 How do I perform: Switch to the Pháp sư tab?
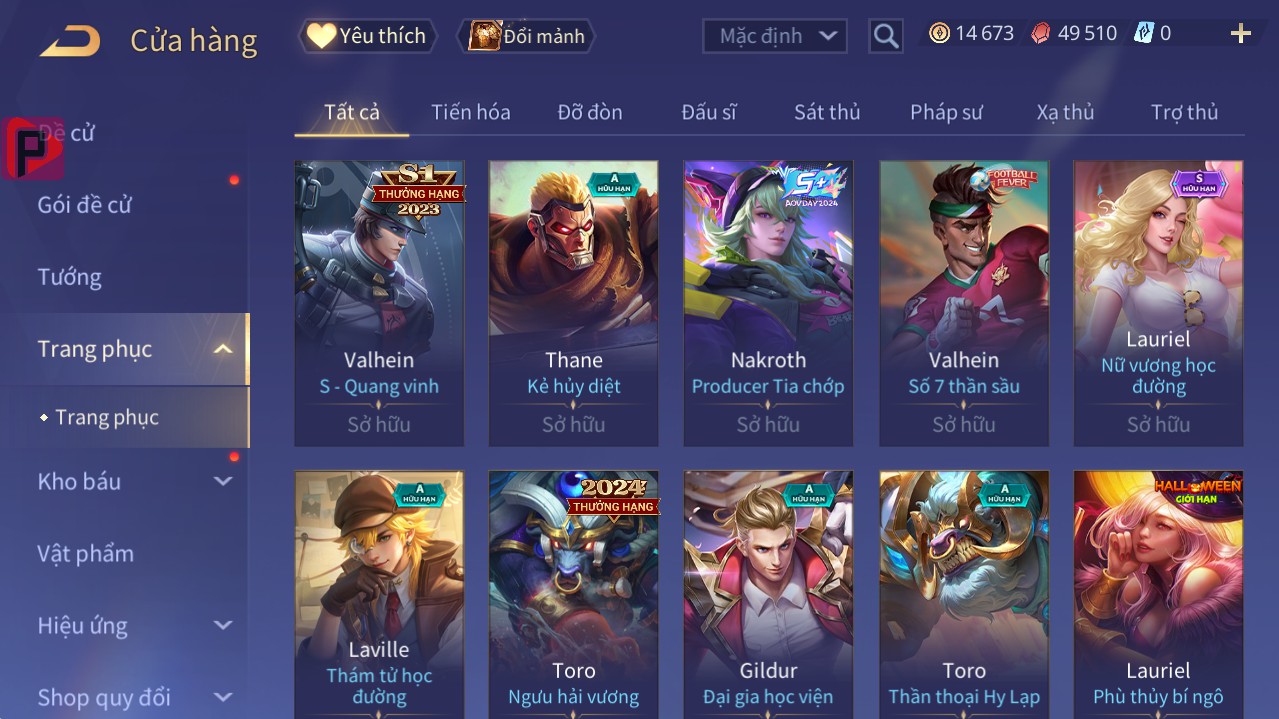pos(946,112)
